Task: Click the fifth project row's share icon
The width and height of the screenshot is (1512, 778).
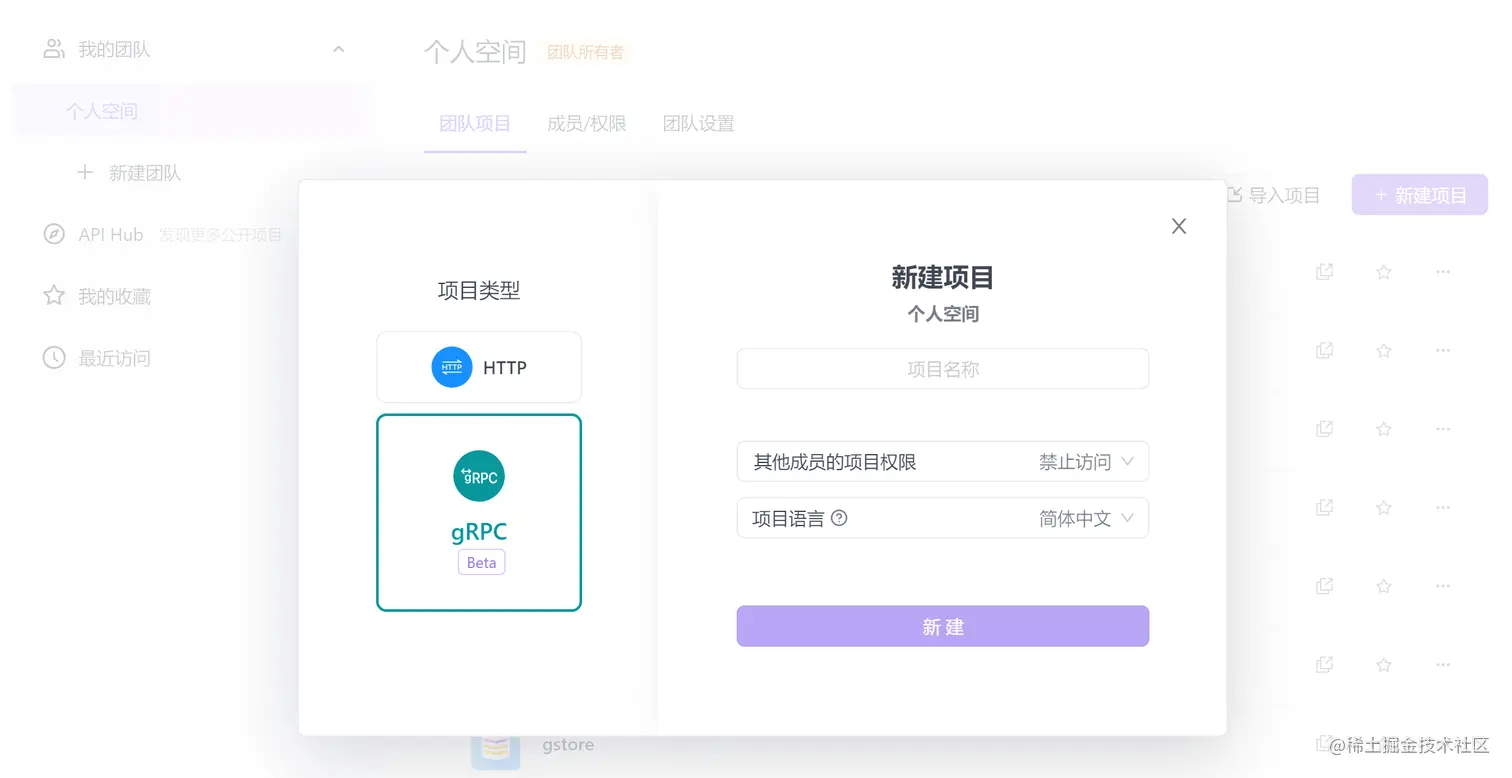Action: point(1325,586)
